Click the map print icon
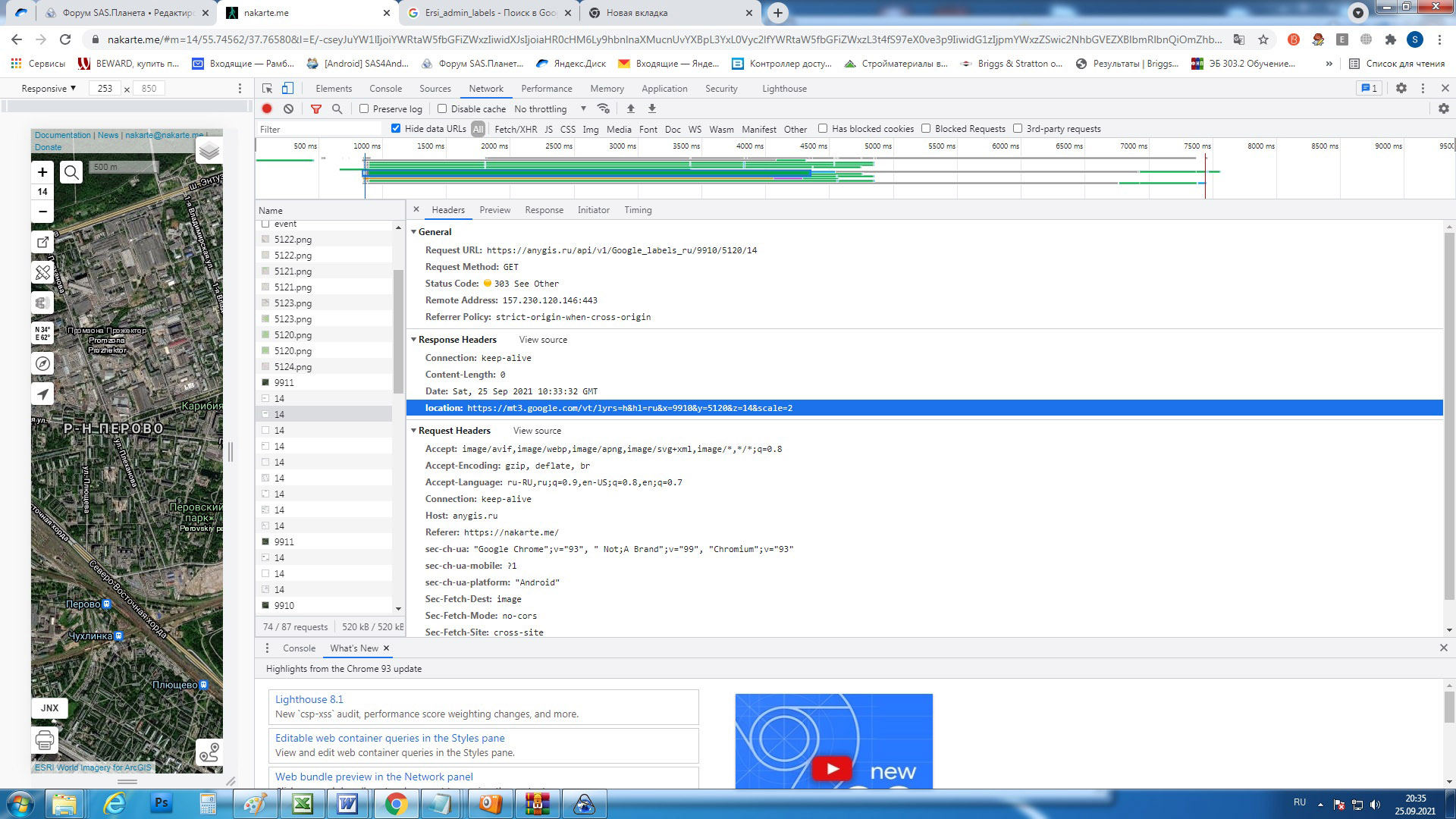Image resolution: width=1456 pixels, height=819 pixels. point(45,740)
